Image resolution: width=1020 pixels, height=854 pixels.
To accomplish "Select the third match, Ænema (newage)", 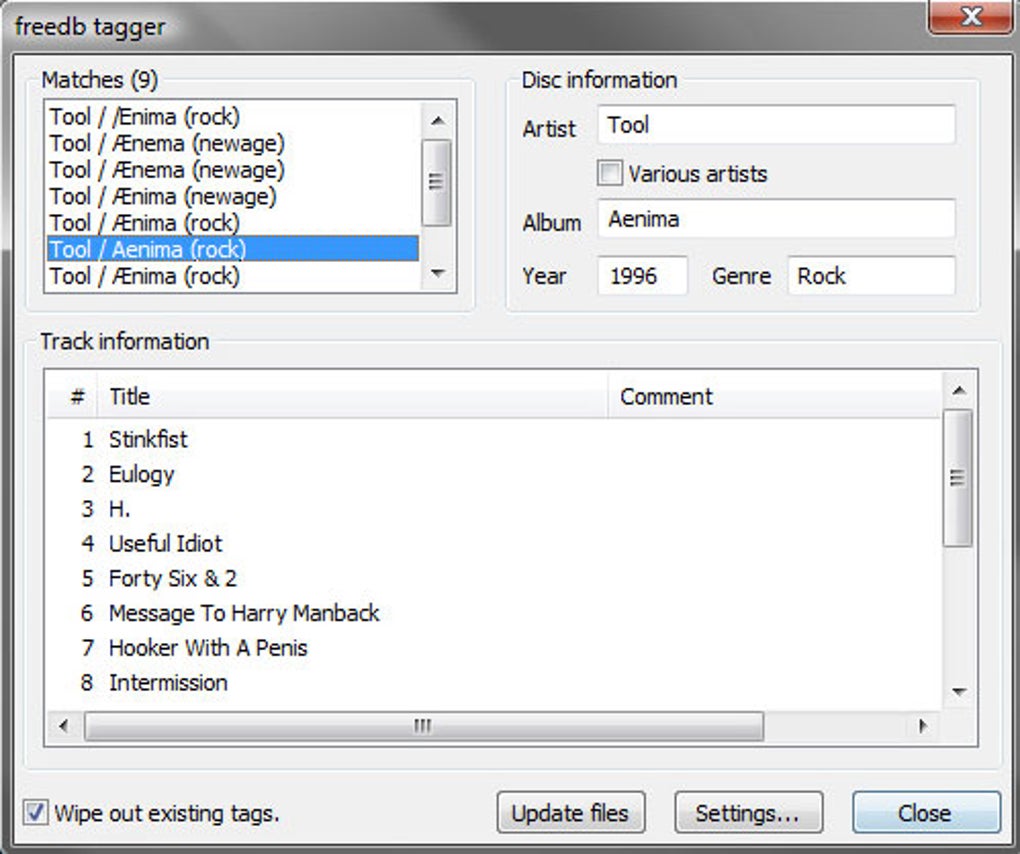I will click(232, 170).
